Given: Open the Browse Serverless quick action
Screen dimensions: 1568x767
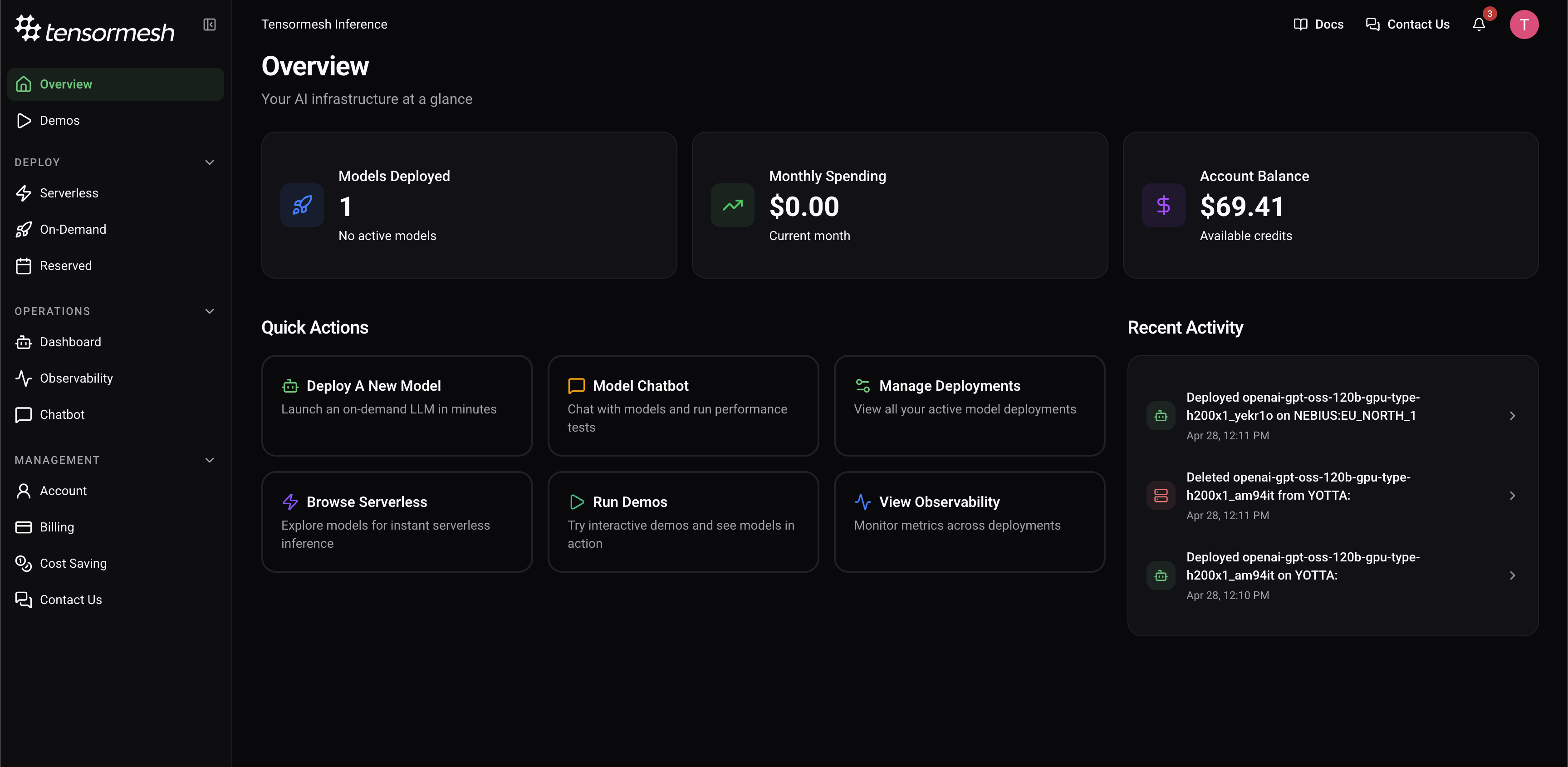Looking at the screenshot, I should coord(397,521).
